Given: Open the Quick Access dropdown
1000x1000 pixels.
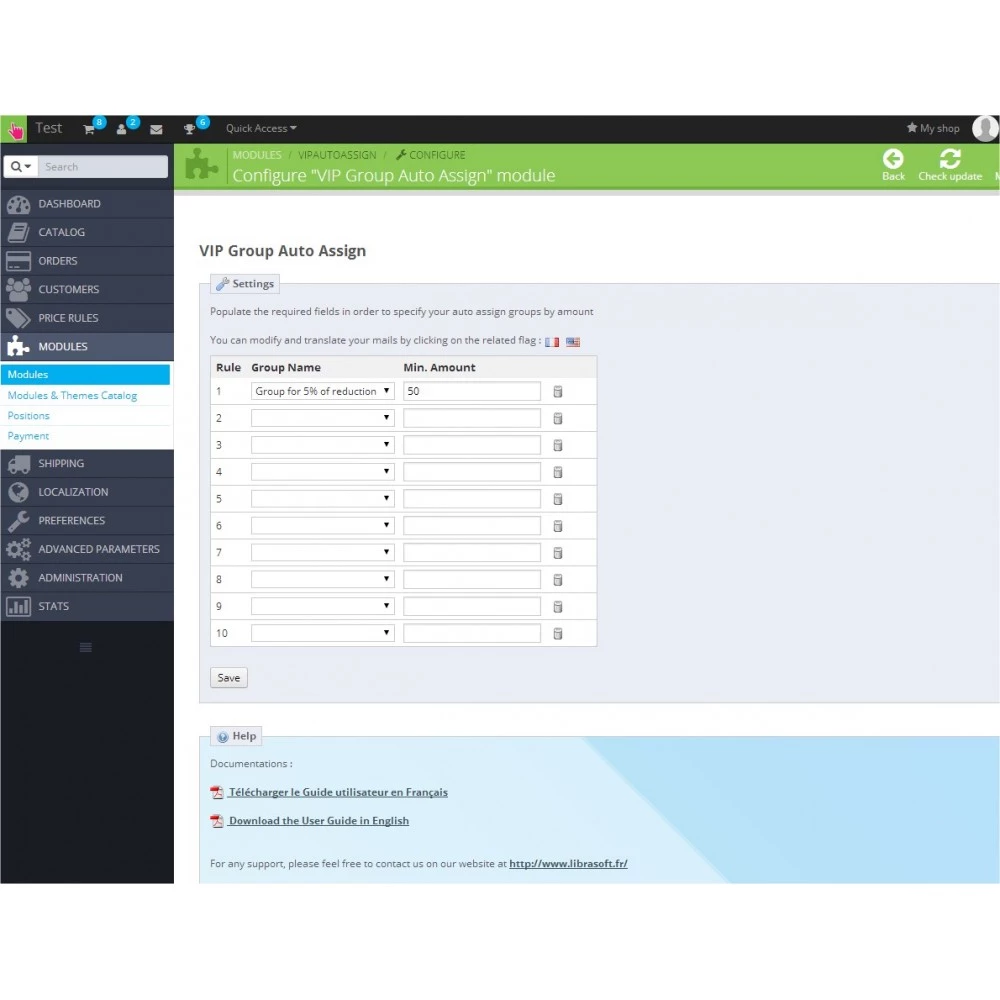Looking at the screenshot, I should 261,128.
